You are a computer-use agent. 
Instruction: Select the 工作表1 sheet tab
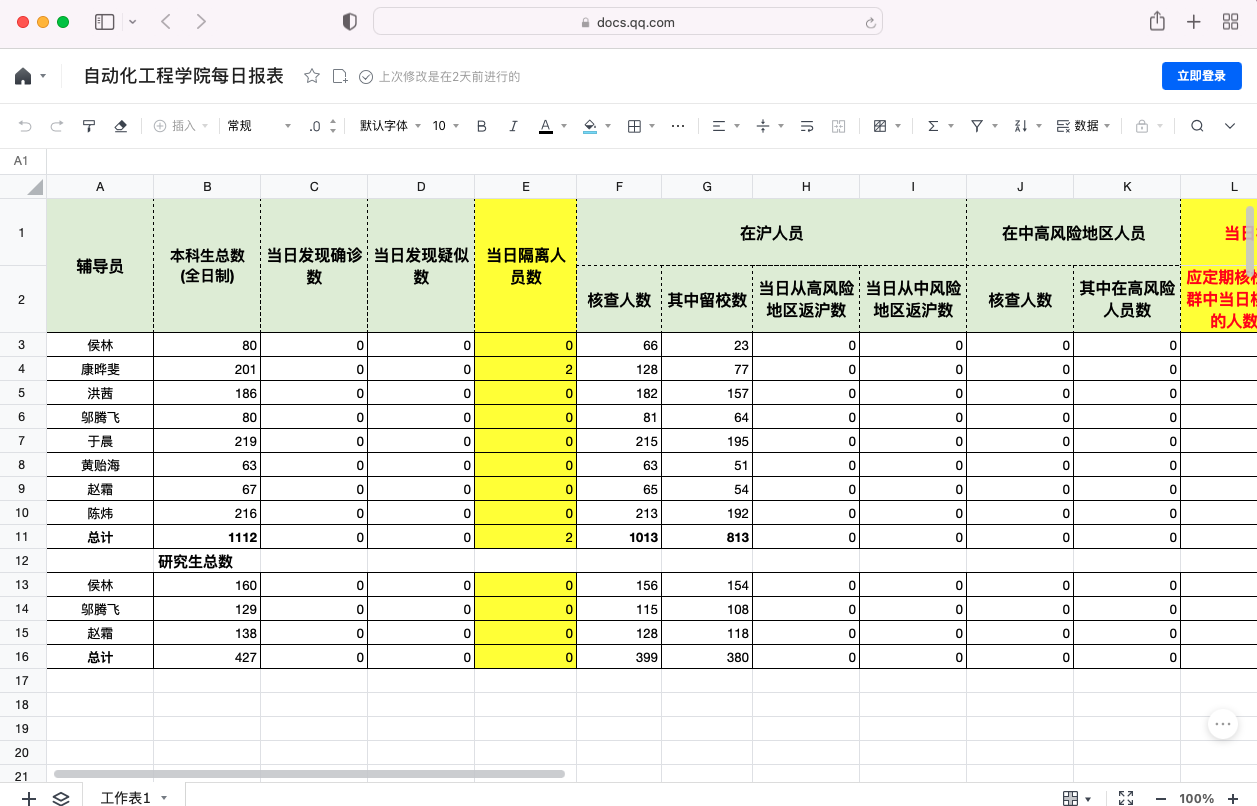[x=126, y=797]
